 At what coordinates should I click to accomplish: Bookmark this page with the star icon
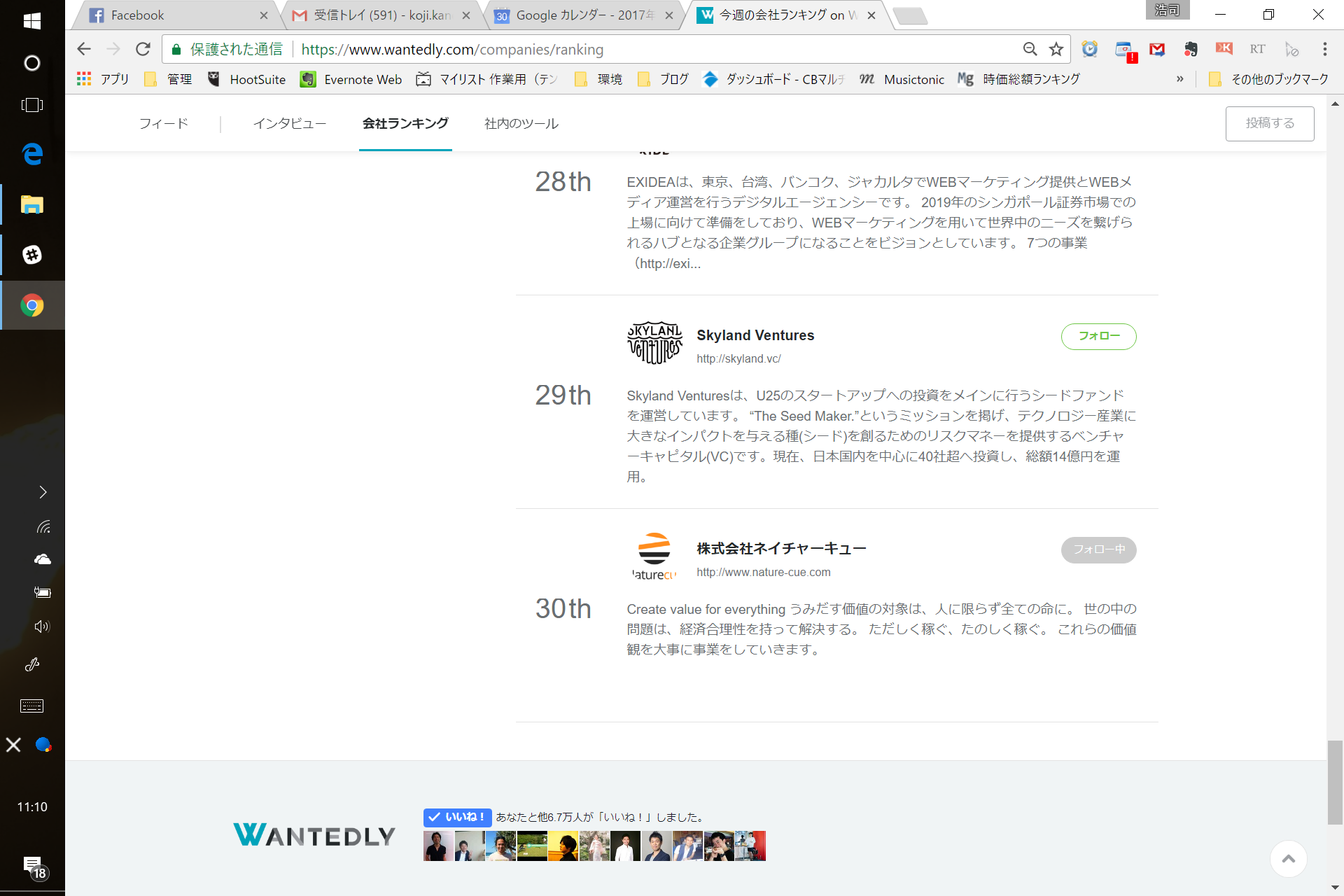pyautogui.click(x=1056, y=49)
